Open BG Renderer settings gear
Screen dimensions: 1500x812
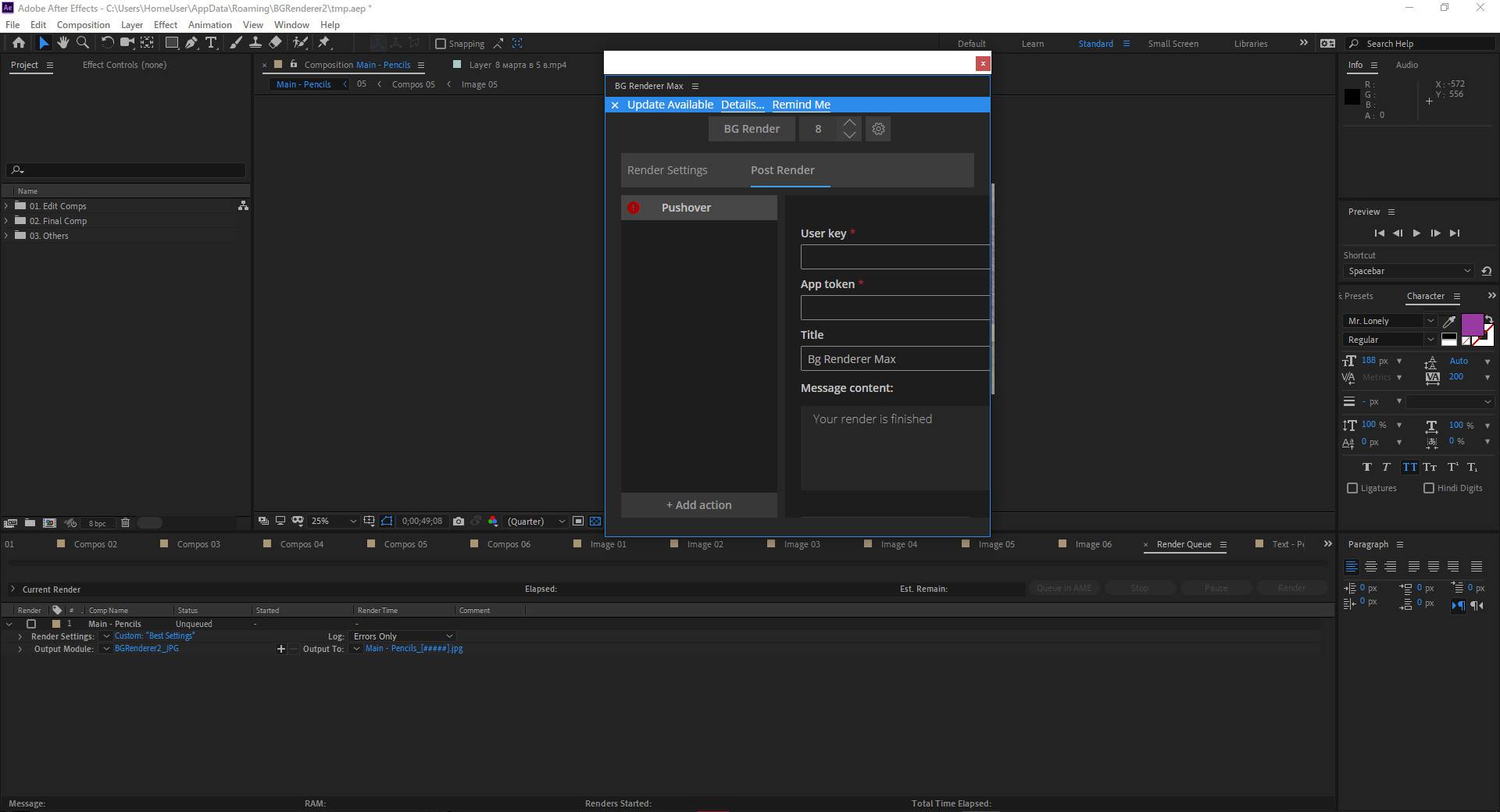pyautogui.click(x=878, y=129)
